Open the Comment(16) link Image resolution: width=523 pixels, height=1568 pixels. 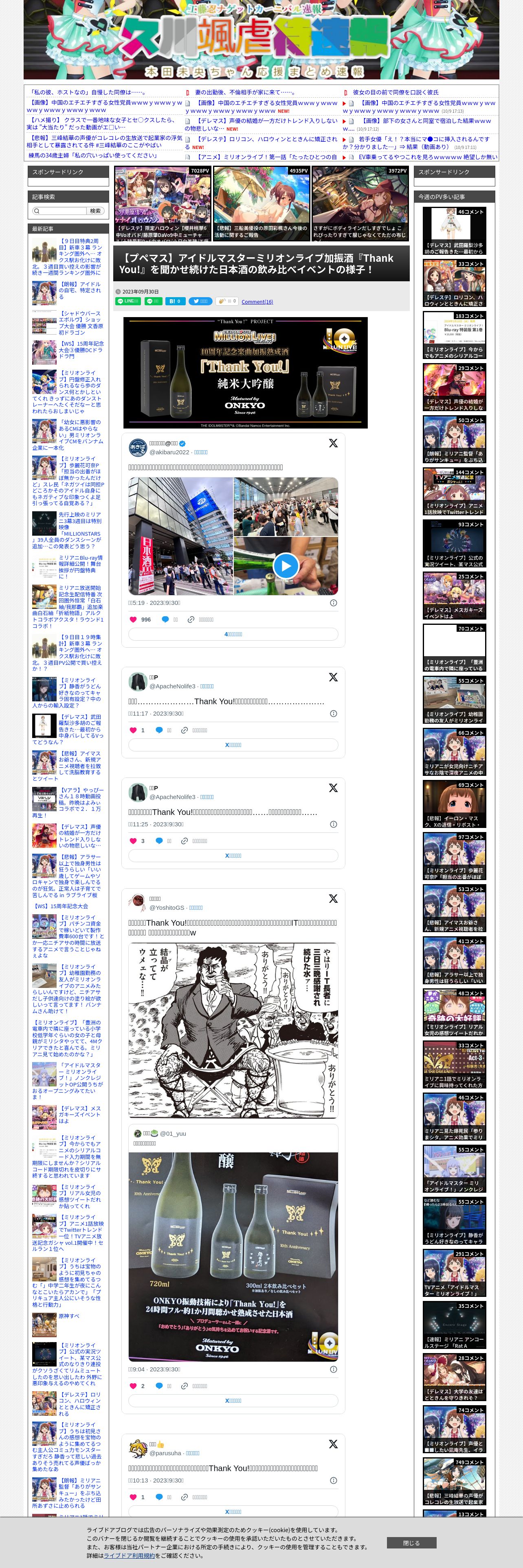click(257, 302)
